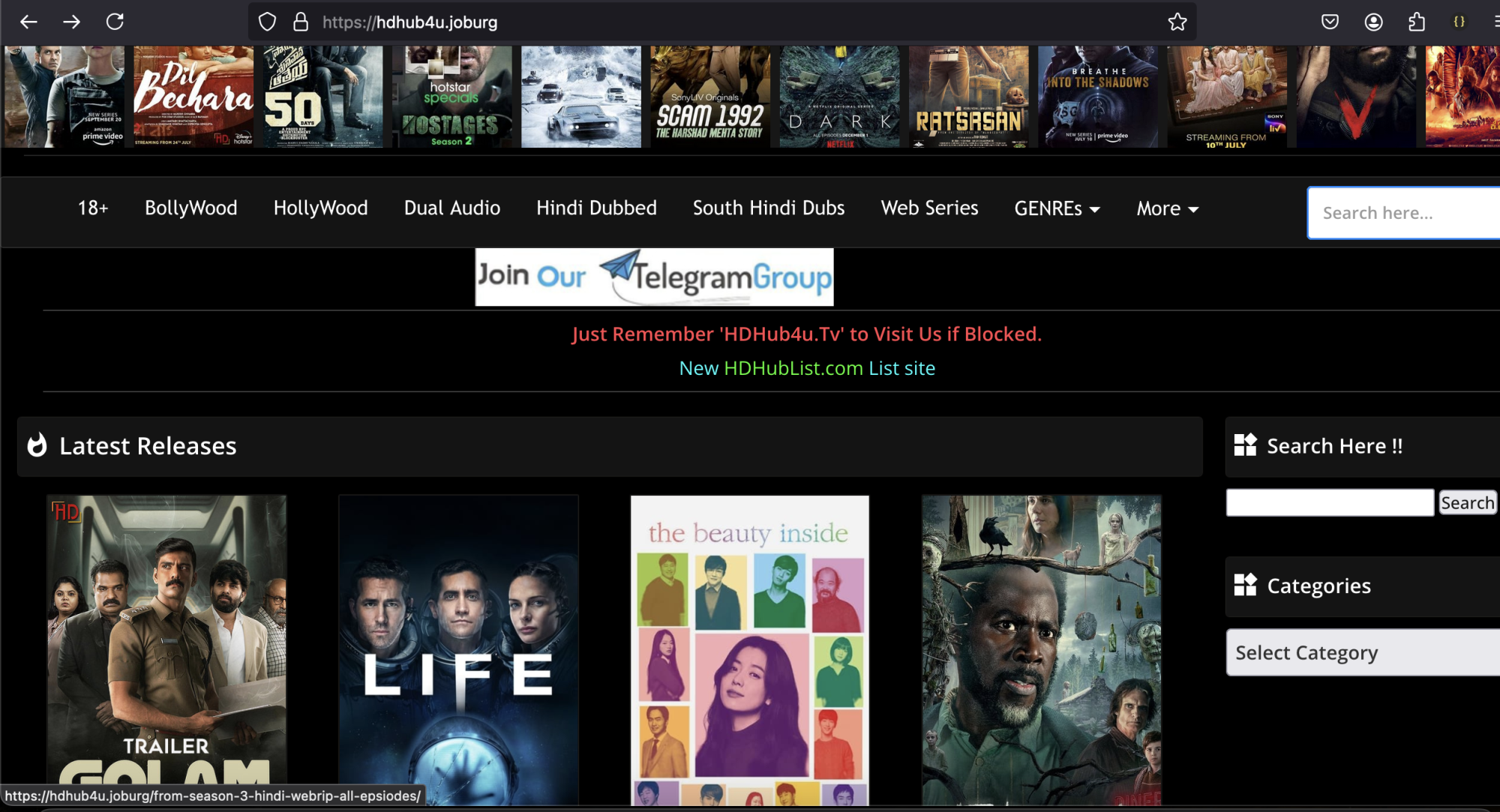The image size is (1500, 812).
Task: Click the yellow curly braces extension icon
Action: (x=1459, y=22)
